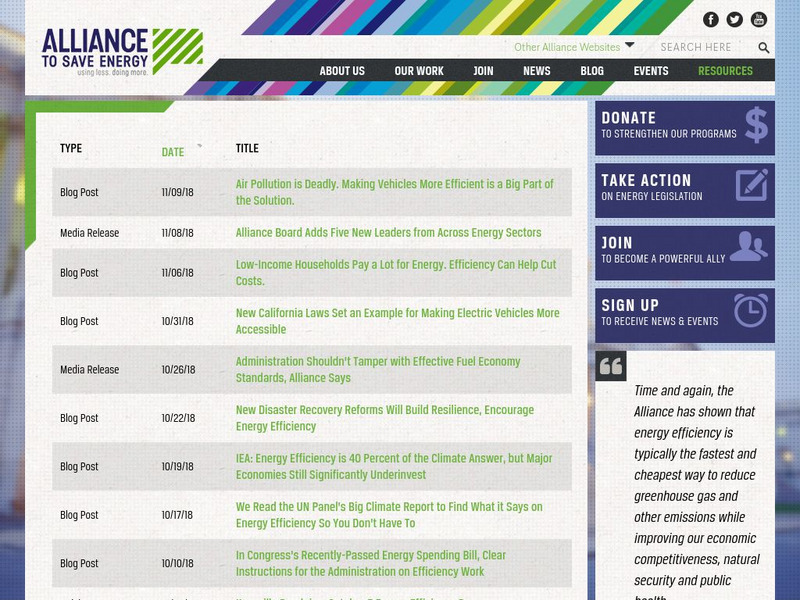This screenshot has width=800, height=600.
Task: Open the Our Work menu
Action: [x=419, y=71]
